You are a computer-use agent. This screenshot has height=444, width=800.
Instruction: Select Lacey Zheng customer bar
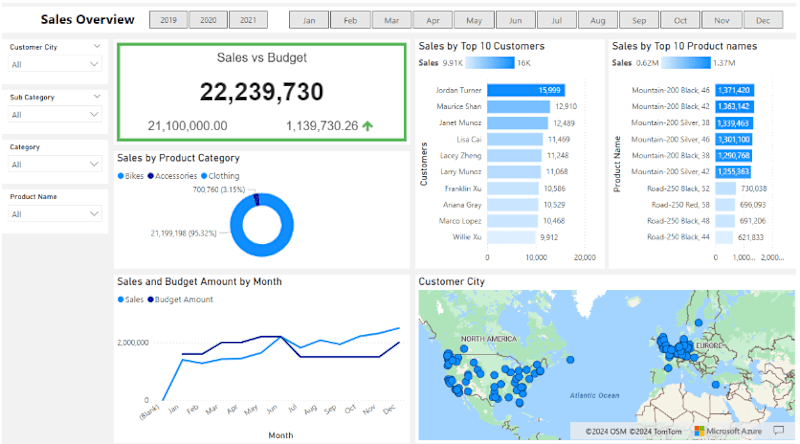click(x=514, y=155)
